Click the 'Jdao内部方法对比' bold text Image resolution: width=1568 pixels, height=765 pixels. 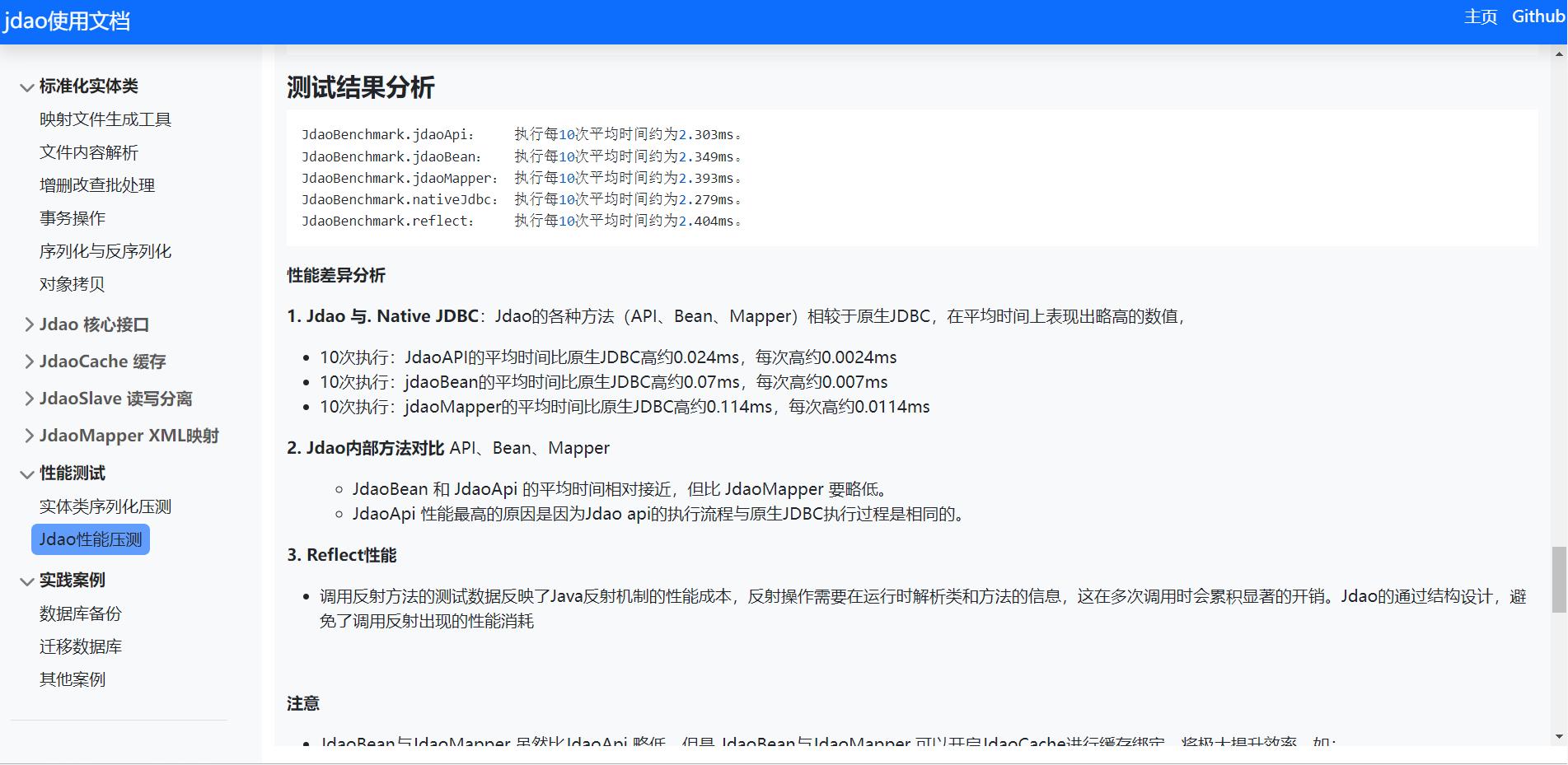[375, 448]
